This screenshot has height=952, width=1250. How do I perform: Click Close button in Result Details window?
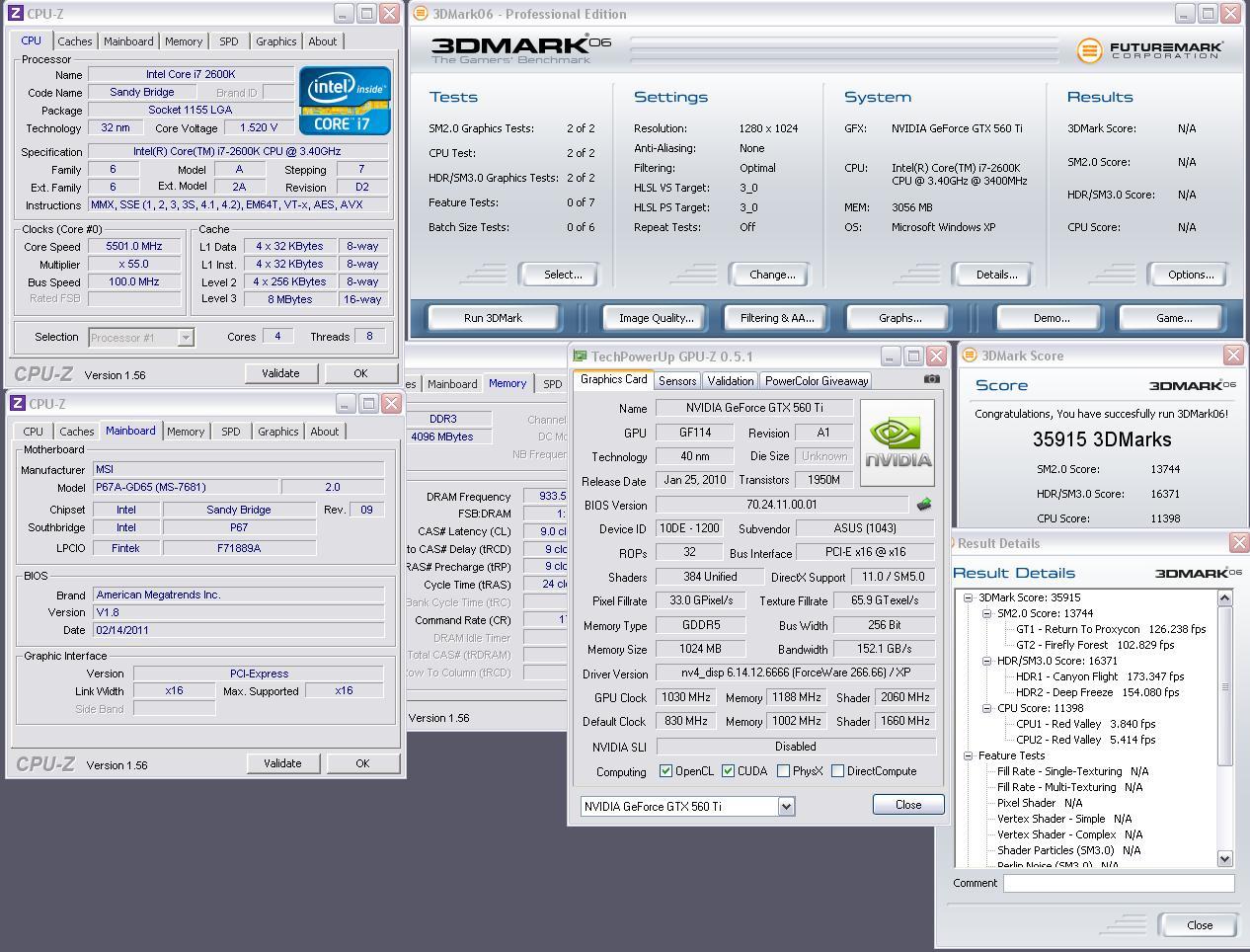1200,925
